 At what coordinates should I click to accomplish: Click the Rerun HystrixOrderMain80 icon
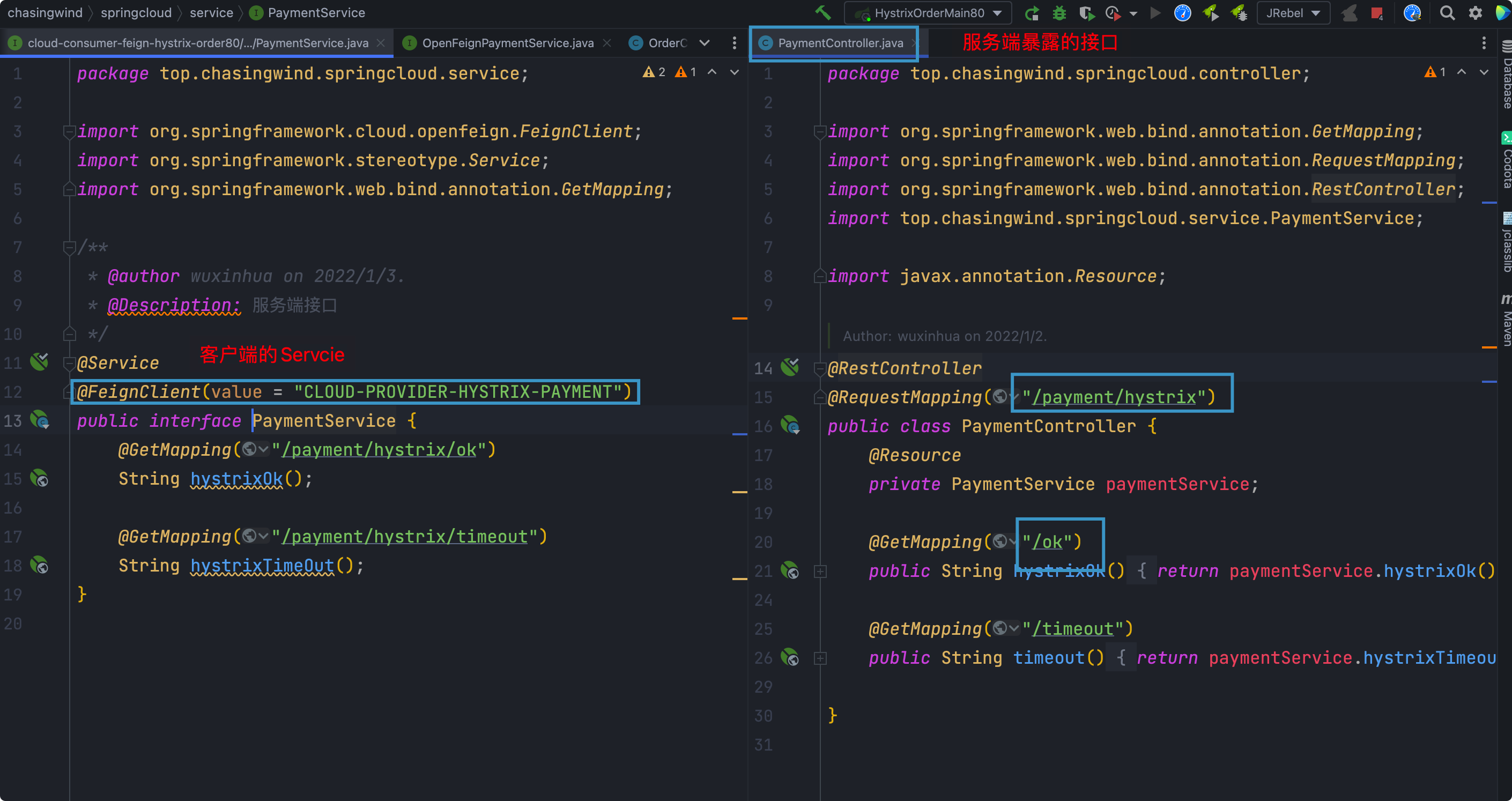coord(1032,12)
